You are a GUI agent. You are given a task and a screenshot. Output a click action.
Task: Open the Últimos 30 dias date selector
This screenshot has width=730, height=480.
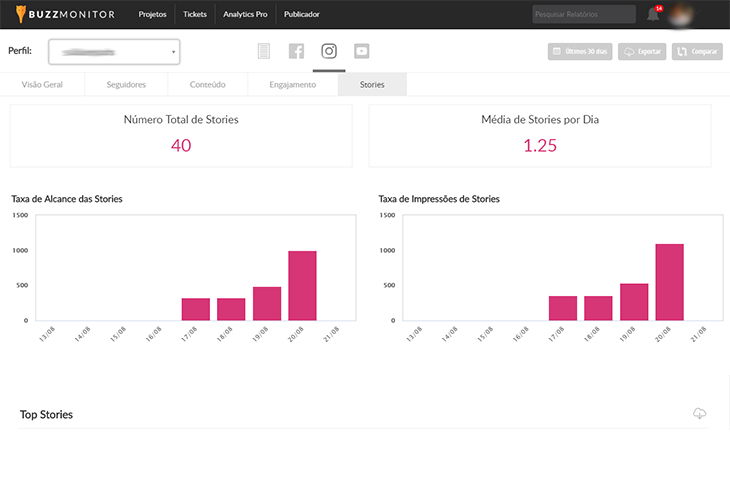click(580, 52)
